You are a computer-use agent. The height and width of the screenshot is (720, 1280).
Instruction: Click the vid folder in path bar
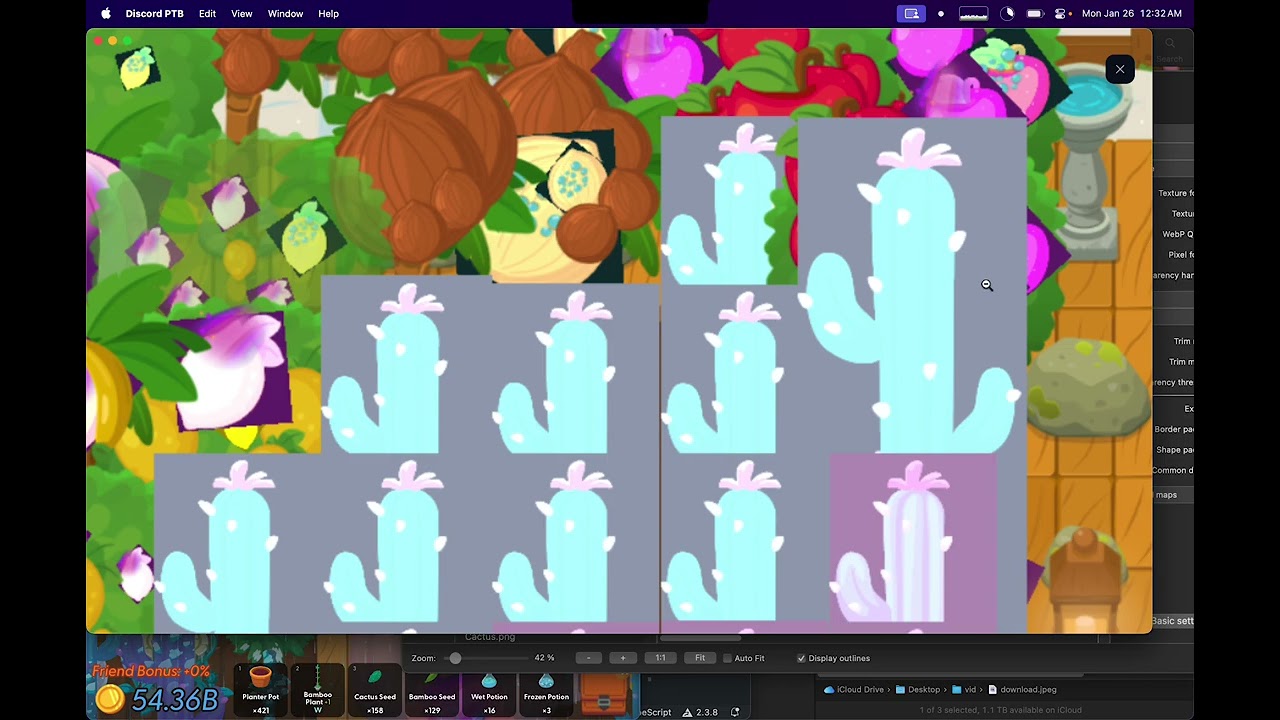964,689
